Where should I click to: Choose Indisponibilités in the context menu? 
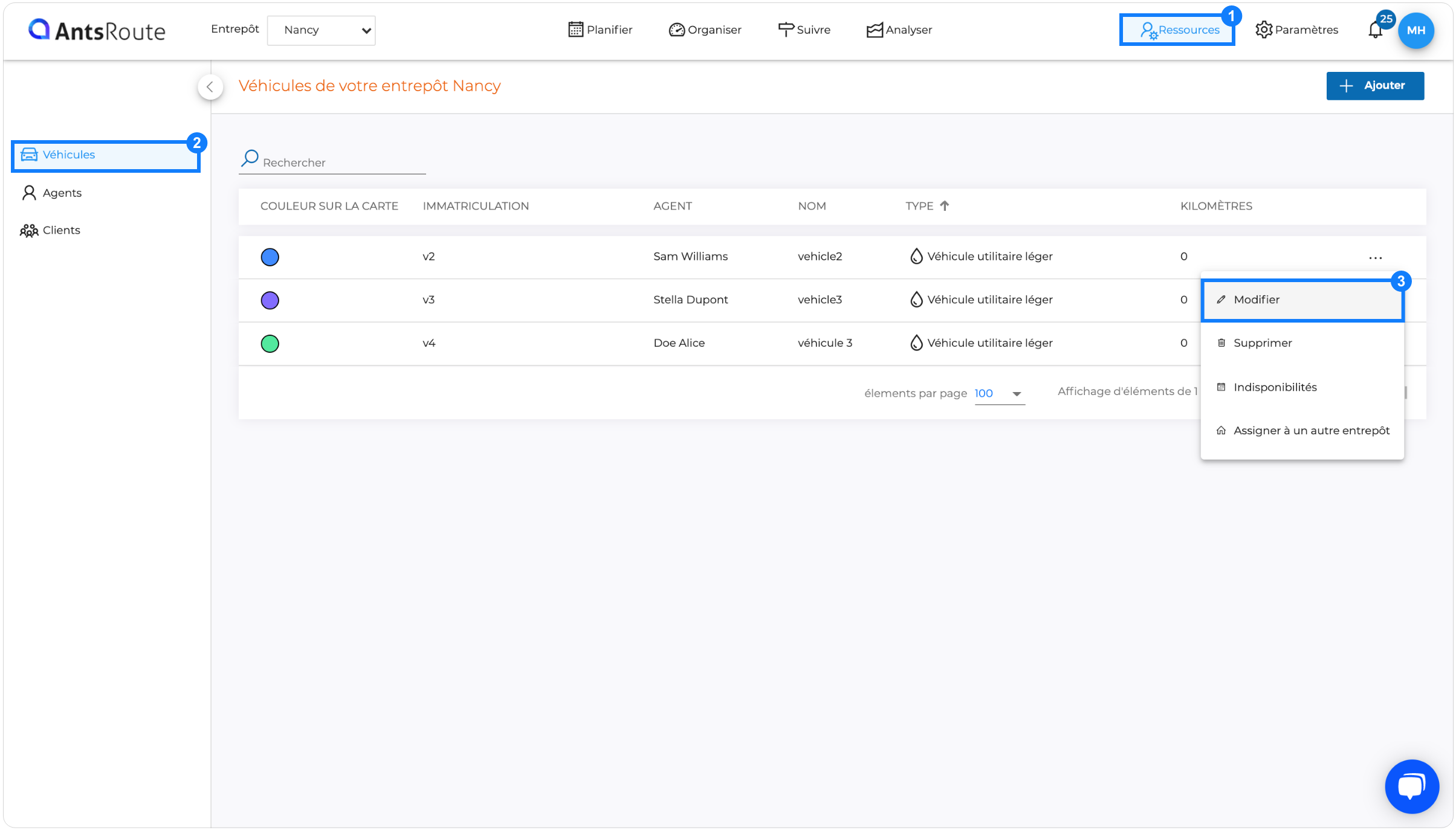tap(1302, 387)
